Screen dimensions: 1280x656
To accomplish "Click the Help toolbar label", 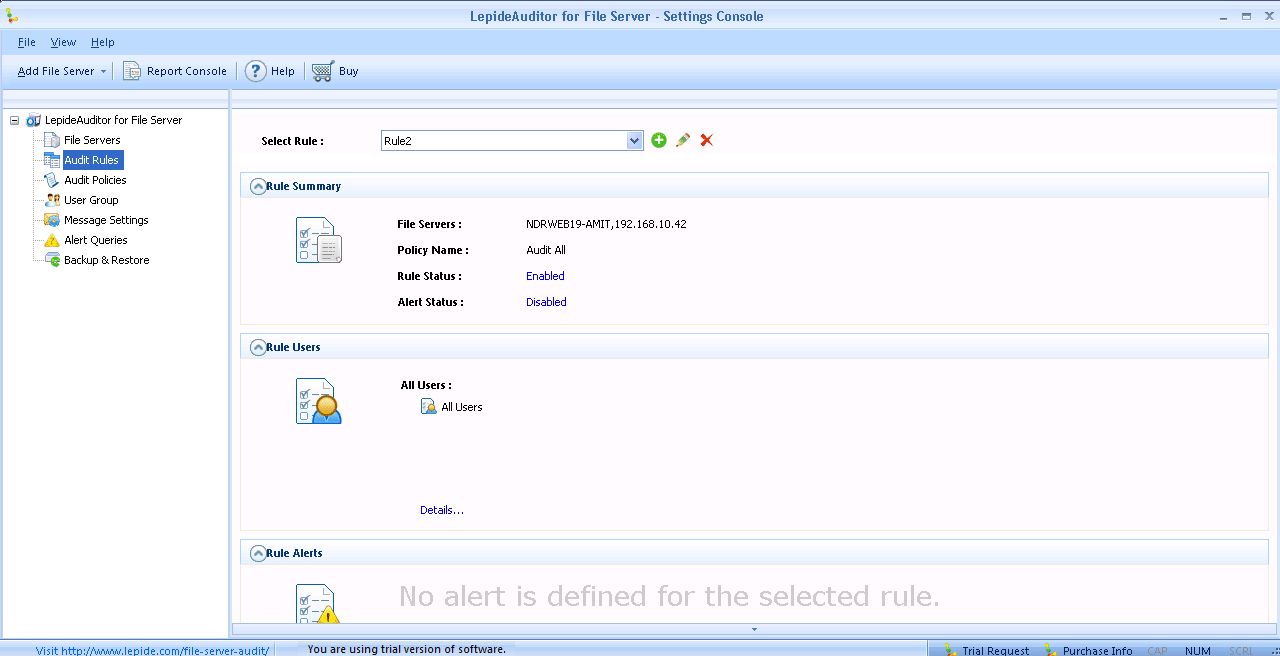I will click(x=283, y=71).
